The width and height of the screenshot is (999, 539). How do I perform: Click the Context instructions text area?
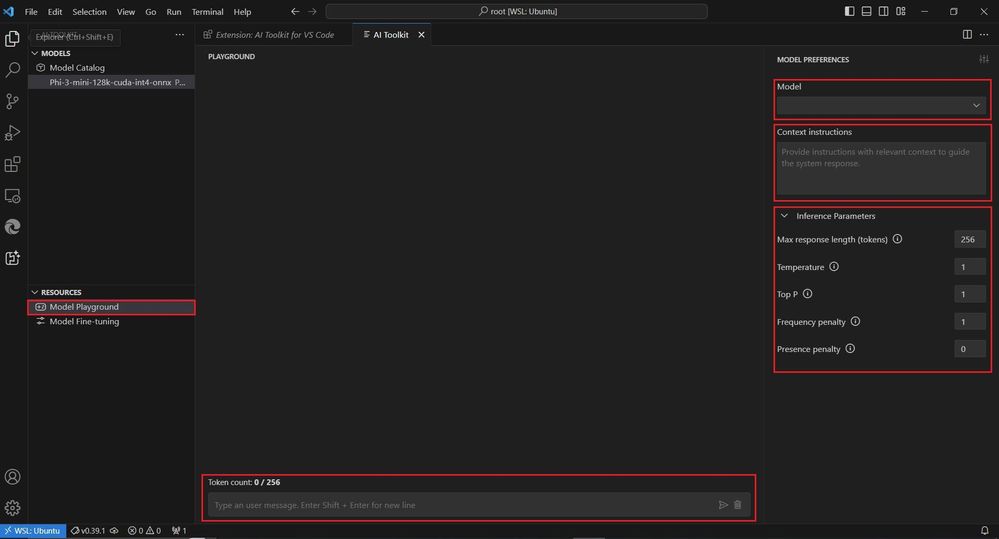point(881,168)
